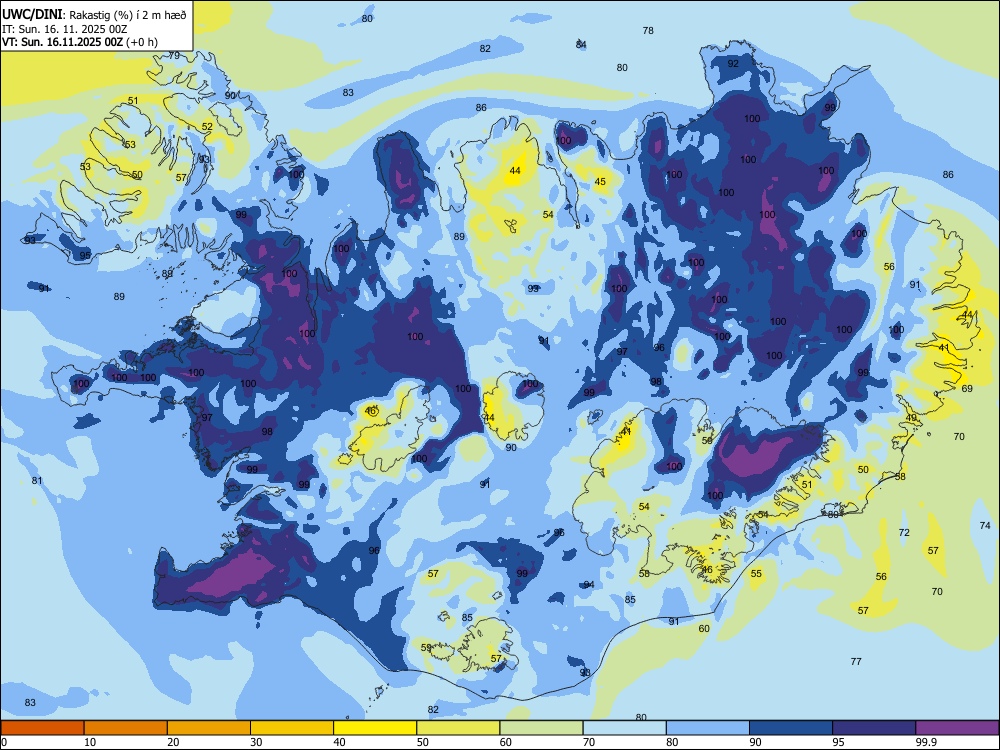1000x750 pixels.
Task: Click the legend label '95'
Action: tap(838, 742)
